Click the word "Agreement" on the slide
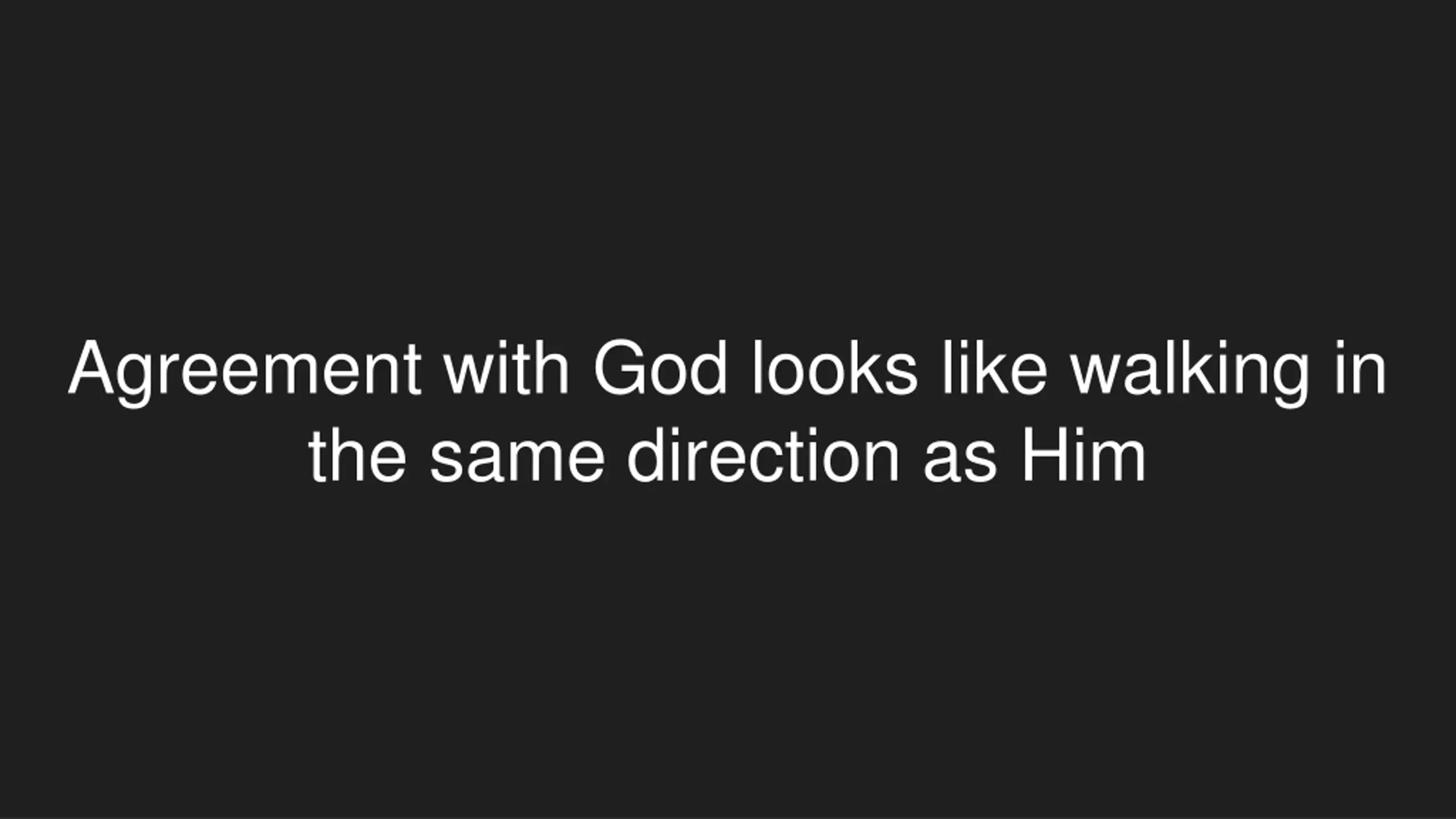Image resolution: width=1456 pixels, height=819 pixels. coord(245,373)
